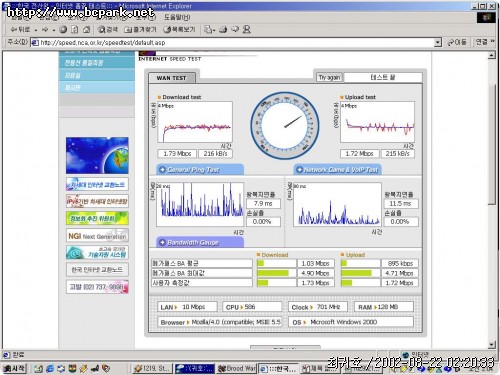Viewport: 500px width, 375px height.
Task: Open the NGI Next Generation banner
Action: [x=97, y=236]
